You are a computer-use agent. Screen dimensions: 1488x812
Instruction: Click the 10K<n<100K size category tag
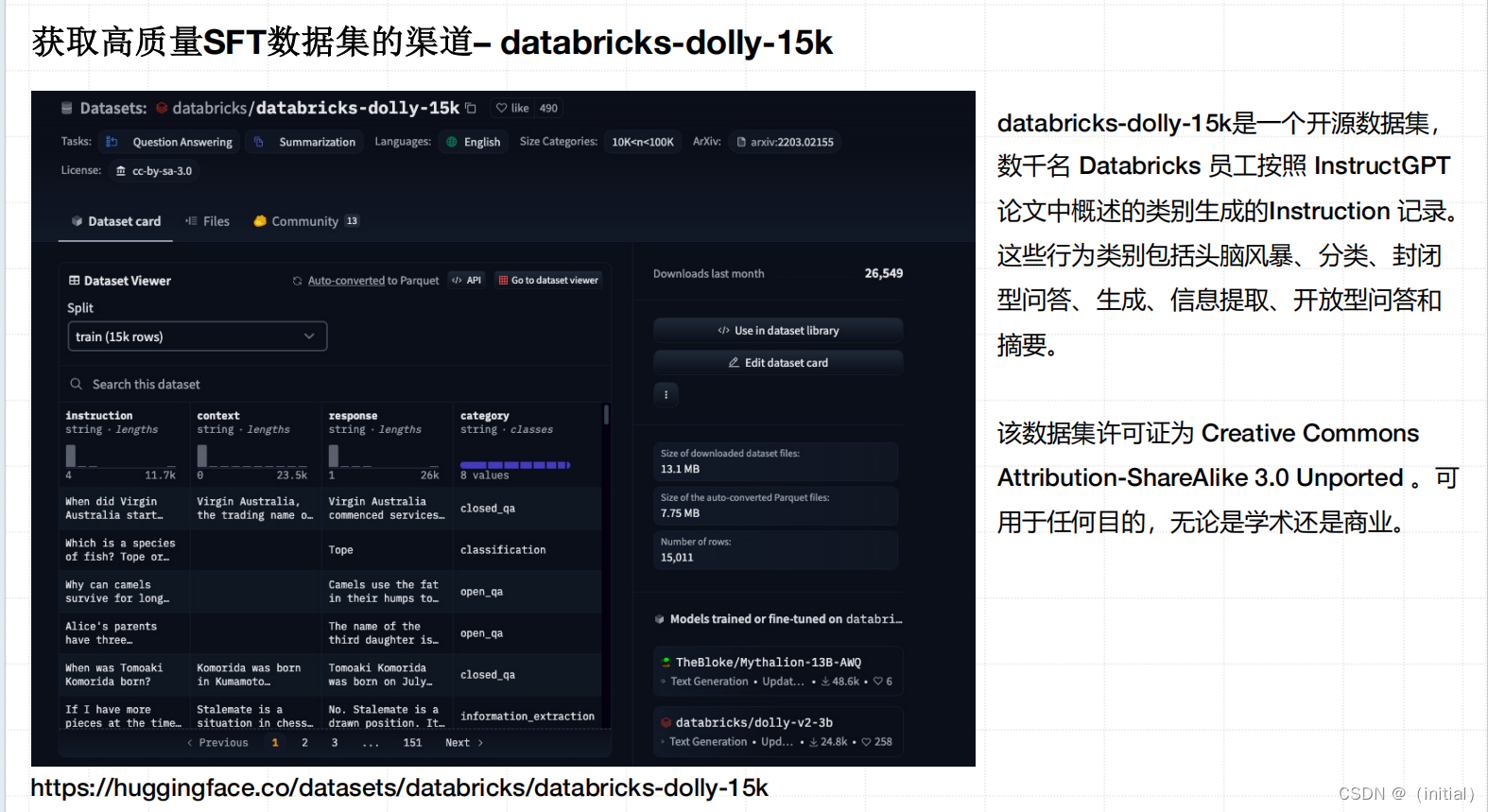point(643,142)
